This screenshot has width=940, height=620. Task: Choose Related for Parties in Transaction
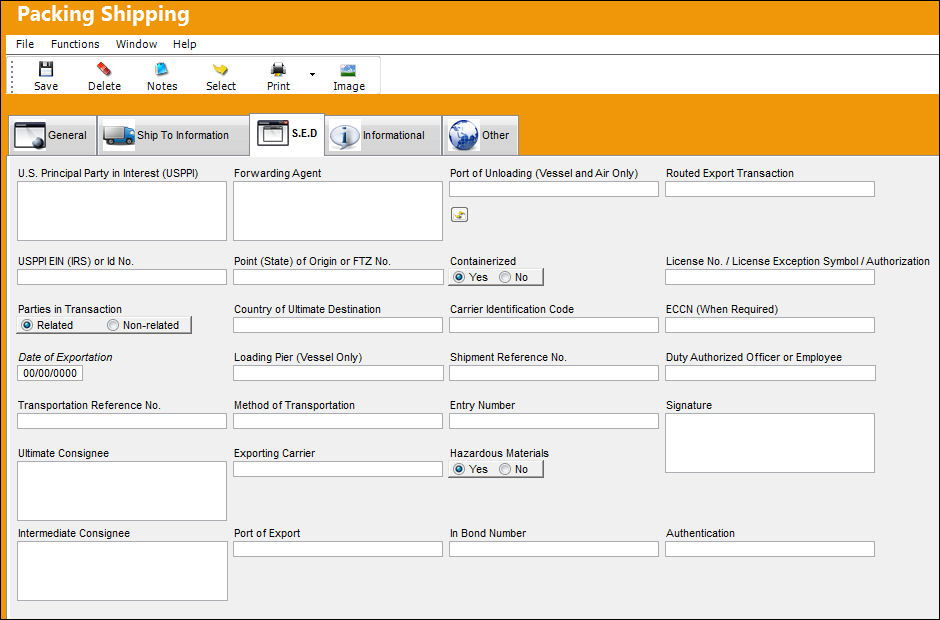pyautogui.click(x=27, y=325)
